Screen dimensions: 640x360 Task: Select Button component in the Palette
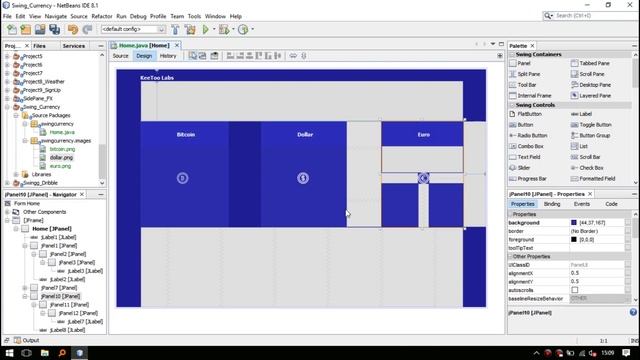point(521,124)
